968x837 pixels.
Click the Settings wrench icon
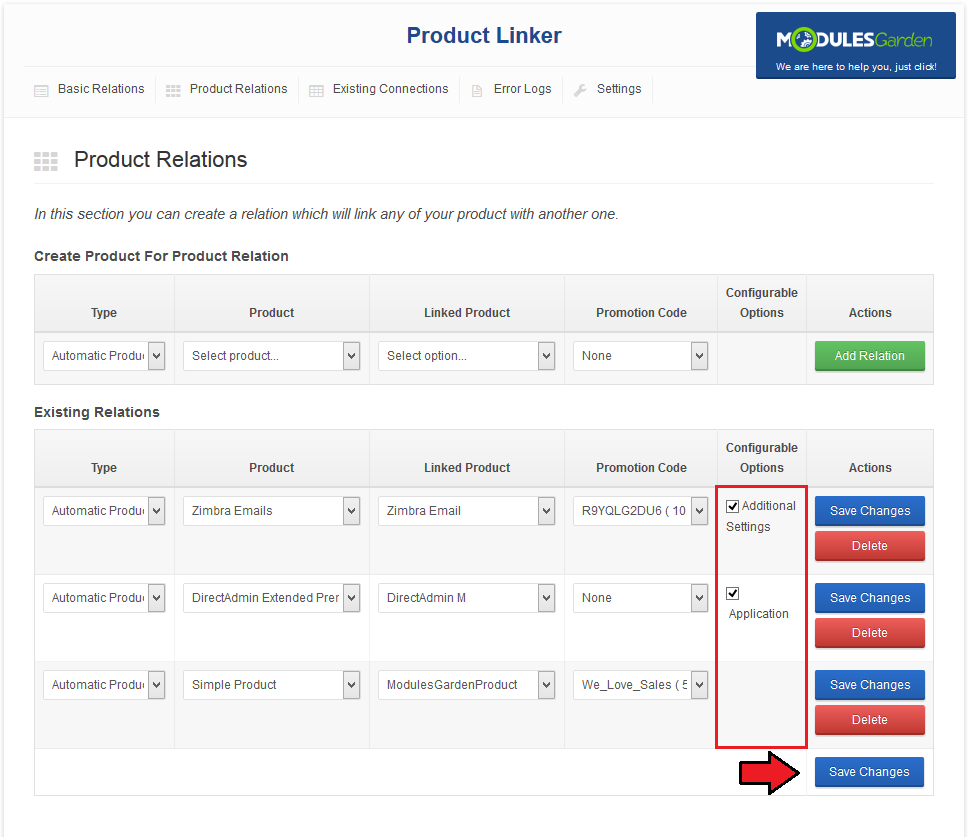coord(580,90)
